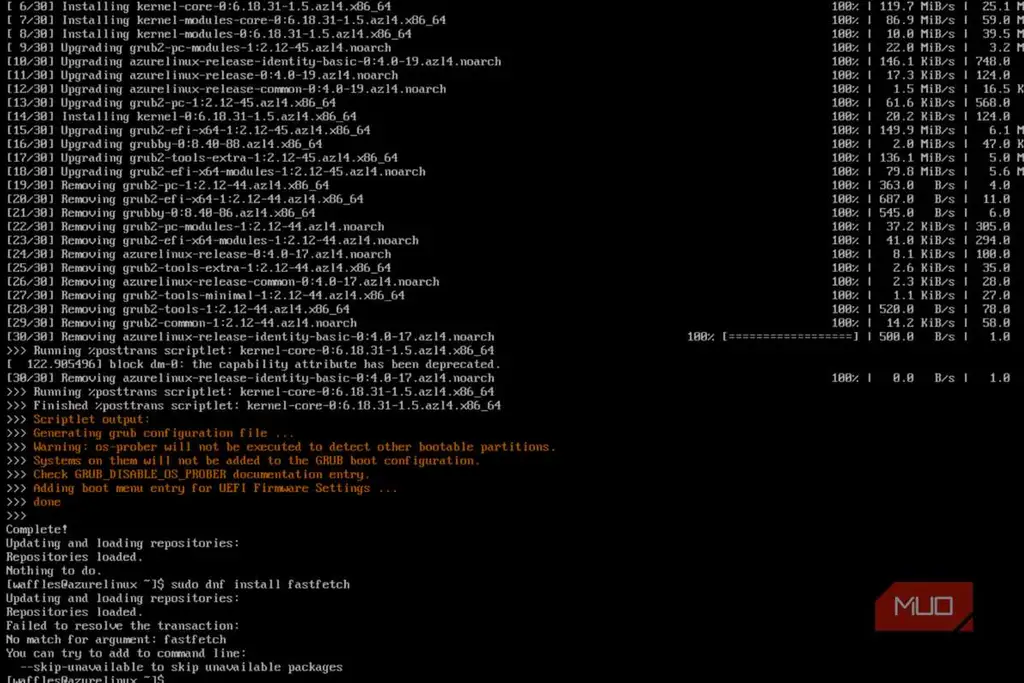The height and width of the screenshot is (683, 1024).
Task: Click the 'sudo dnf install fastfetch' command
Action: (261, 584)
